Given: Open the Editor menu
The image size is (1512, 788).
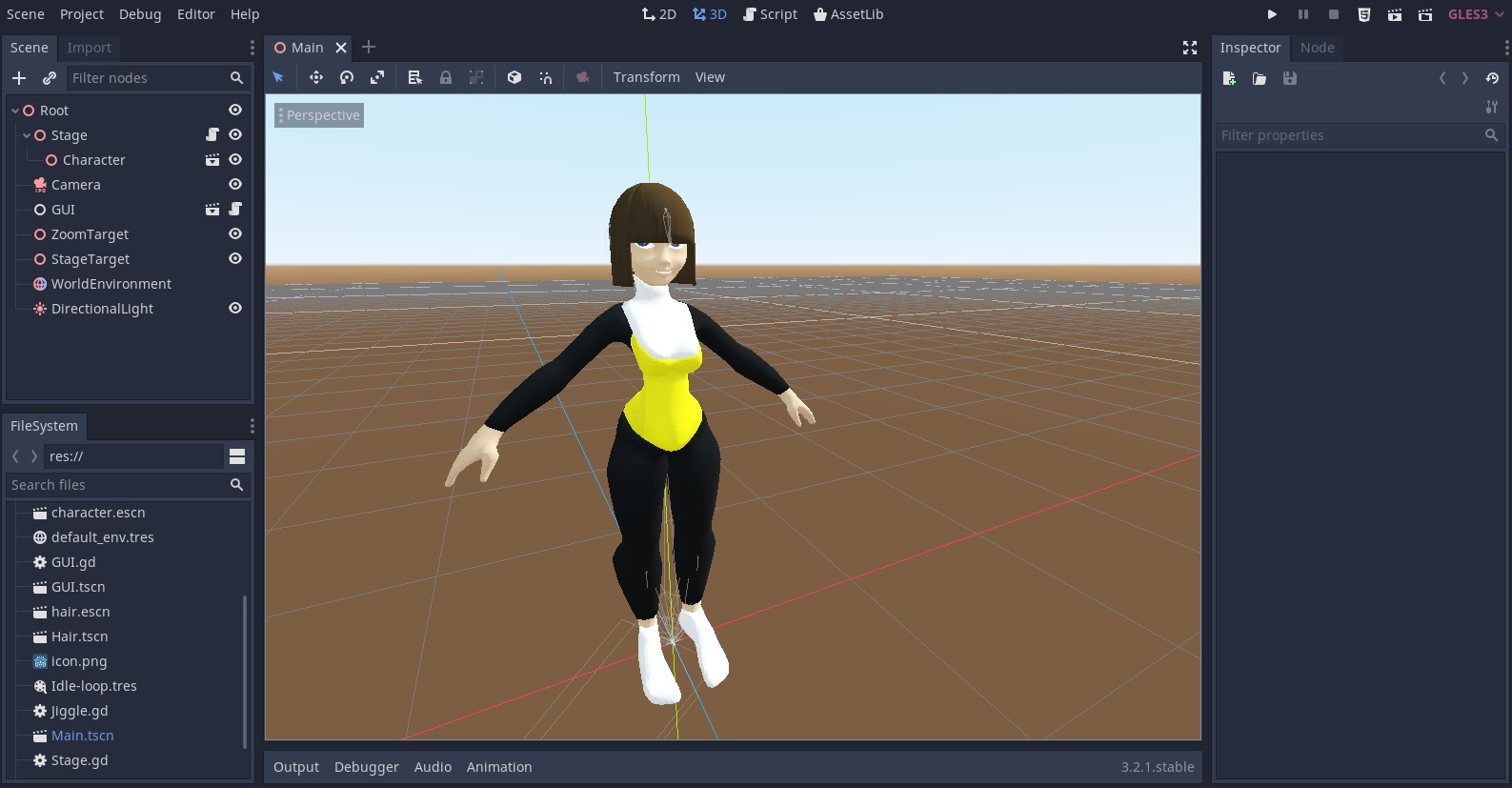Looking at the screenshot, I should coord(195,14).
